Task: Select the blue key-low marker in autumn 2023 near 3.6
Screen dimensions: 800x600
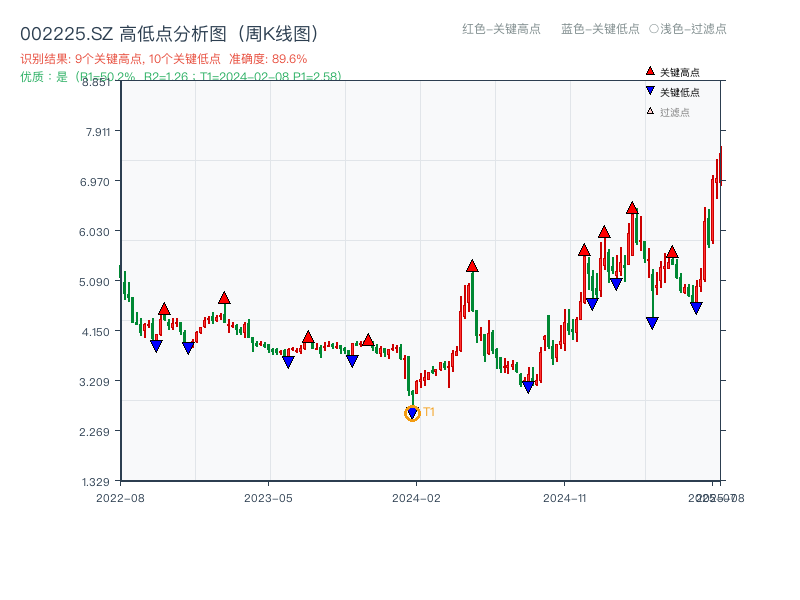Action: click(x=352, y=361)
